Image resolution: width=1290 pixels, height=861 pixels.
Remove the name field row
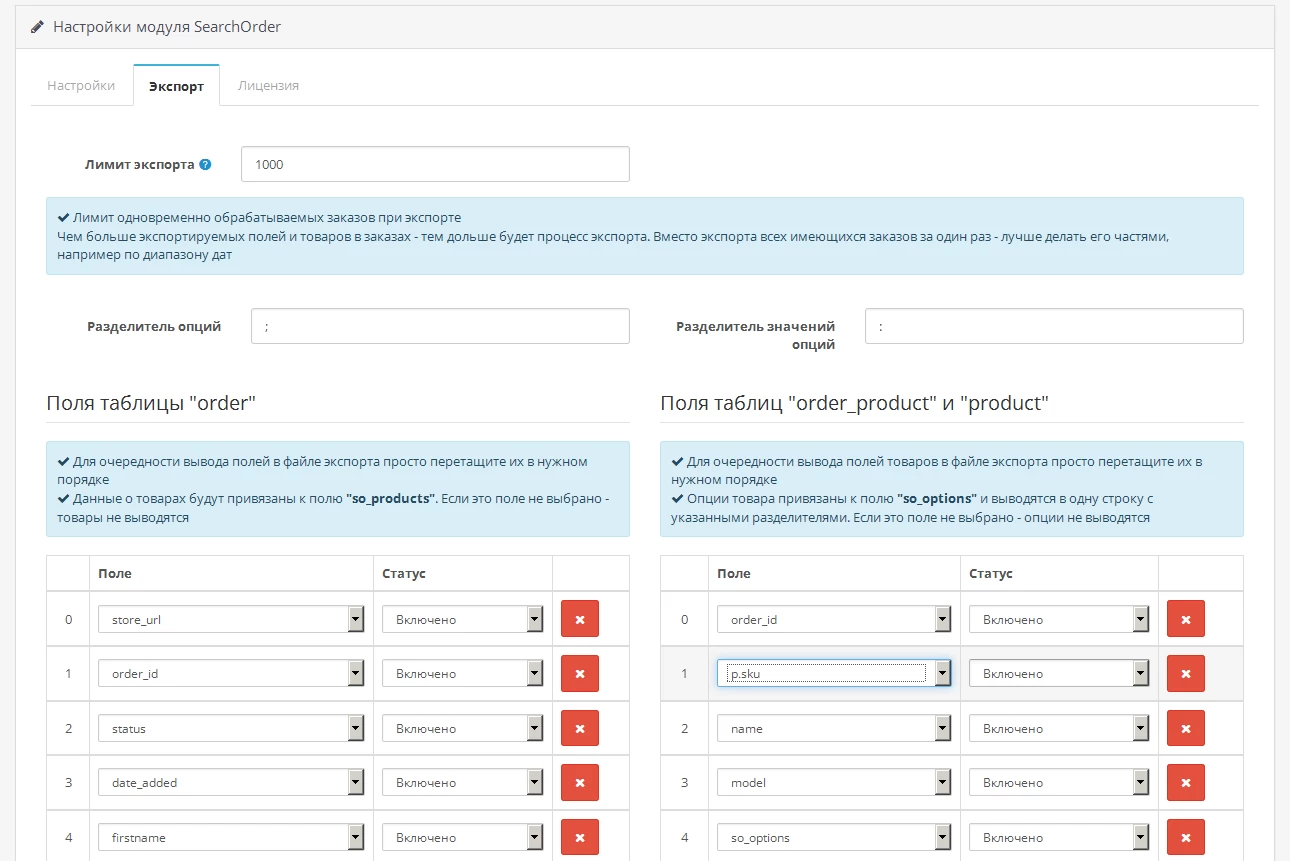1186,728
